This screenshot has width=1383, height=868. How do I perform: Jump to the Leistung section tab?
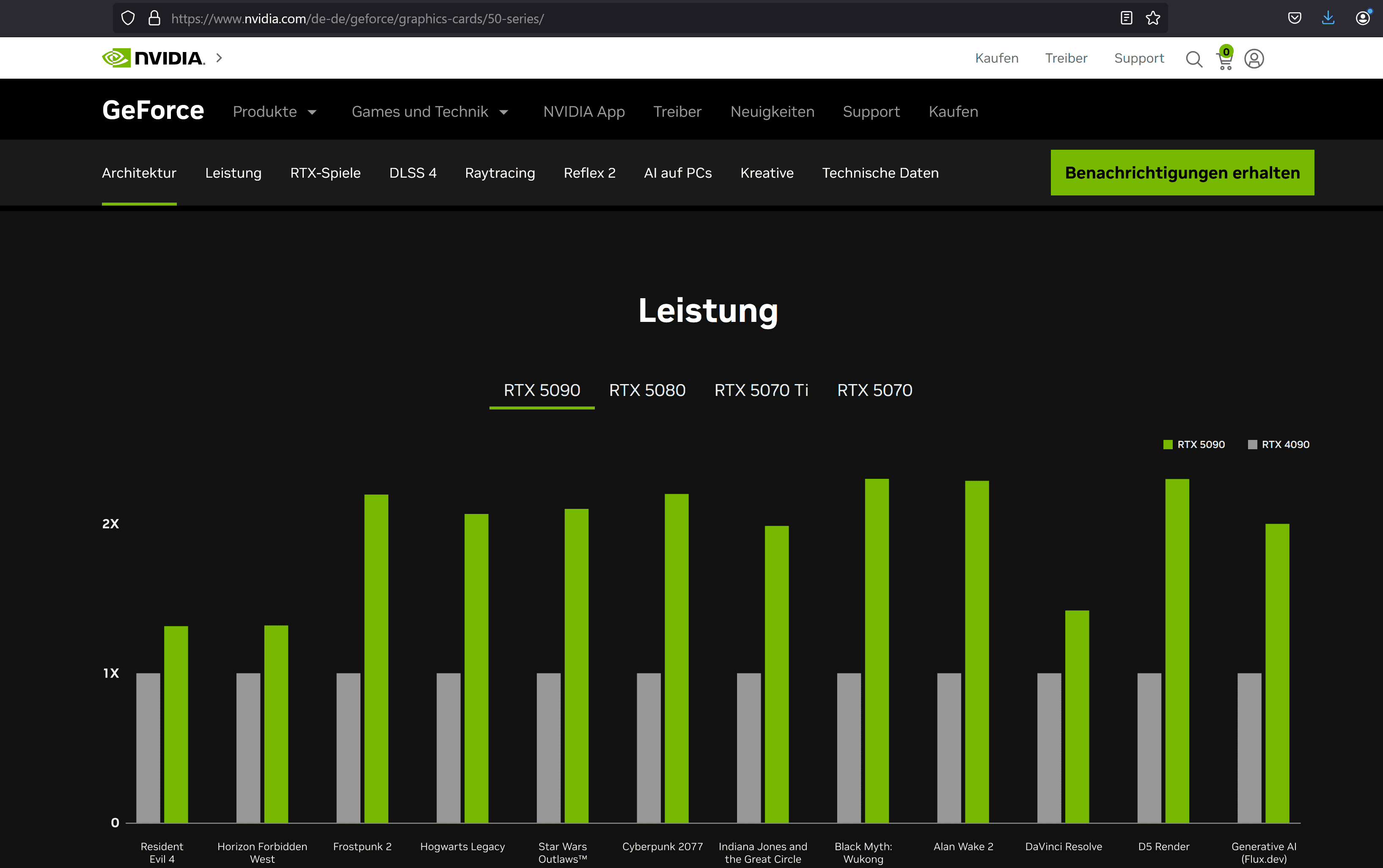(233, 173)
